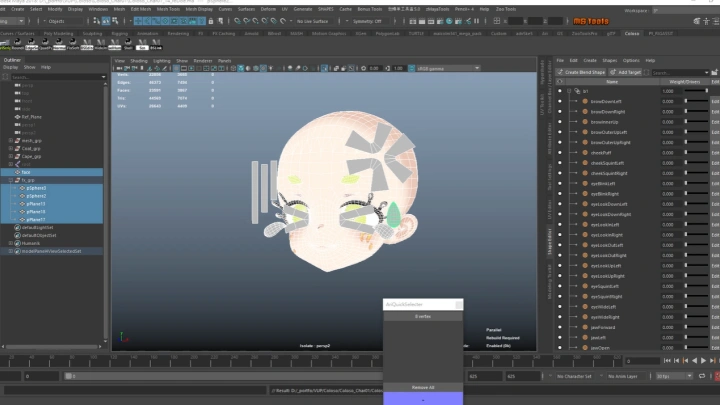Viewport: 720px width, 405px height.
Task: Click the isolate select icon in viewport toolbar
Action: tap(325, 68)
